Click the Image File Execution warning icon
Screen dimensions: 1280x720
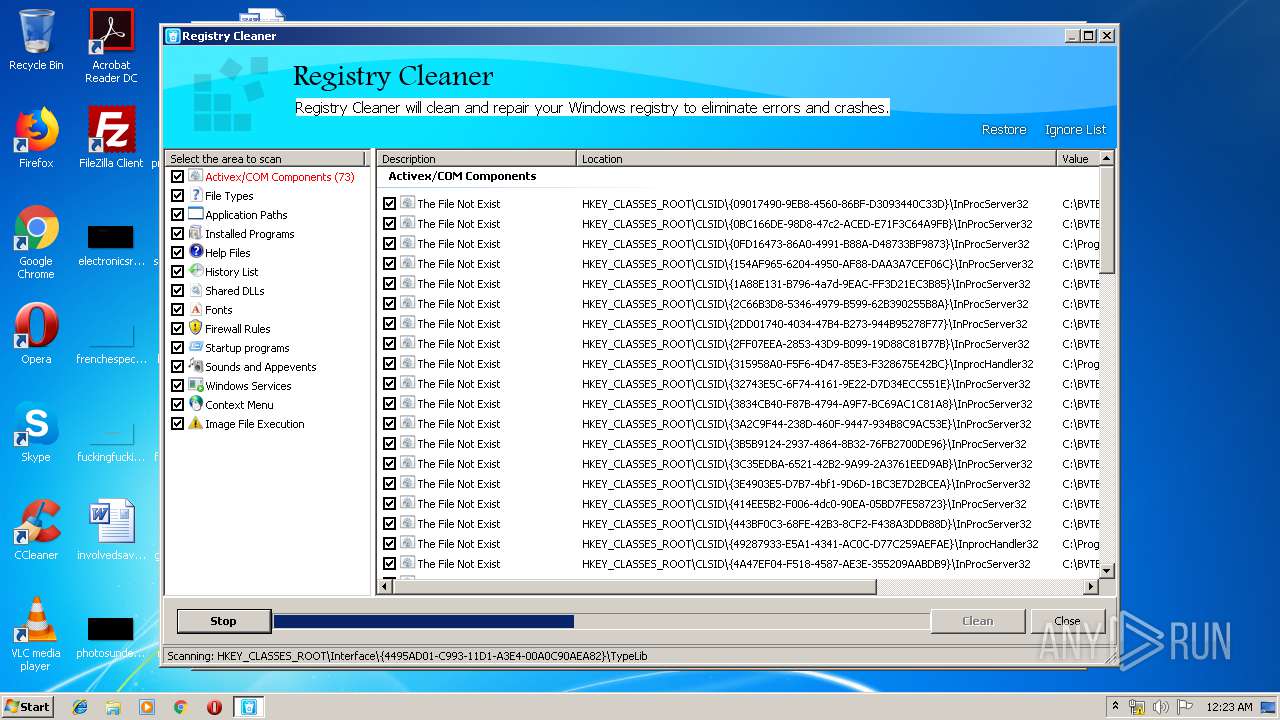(196, 424)
